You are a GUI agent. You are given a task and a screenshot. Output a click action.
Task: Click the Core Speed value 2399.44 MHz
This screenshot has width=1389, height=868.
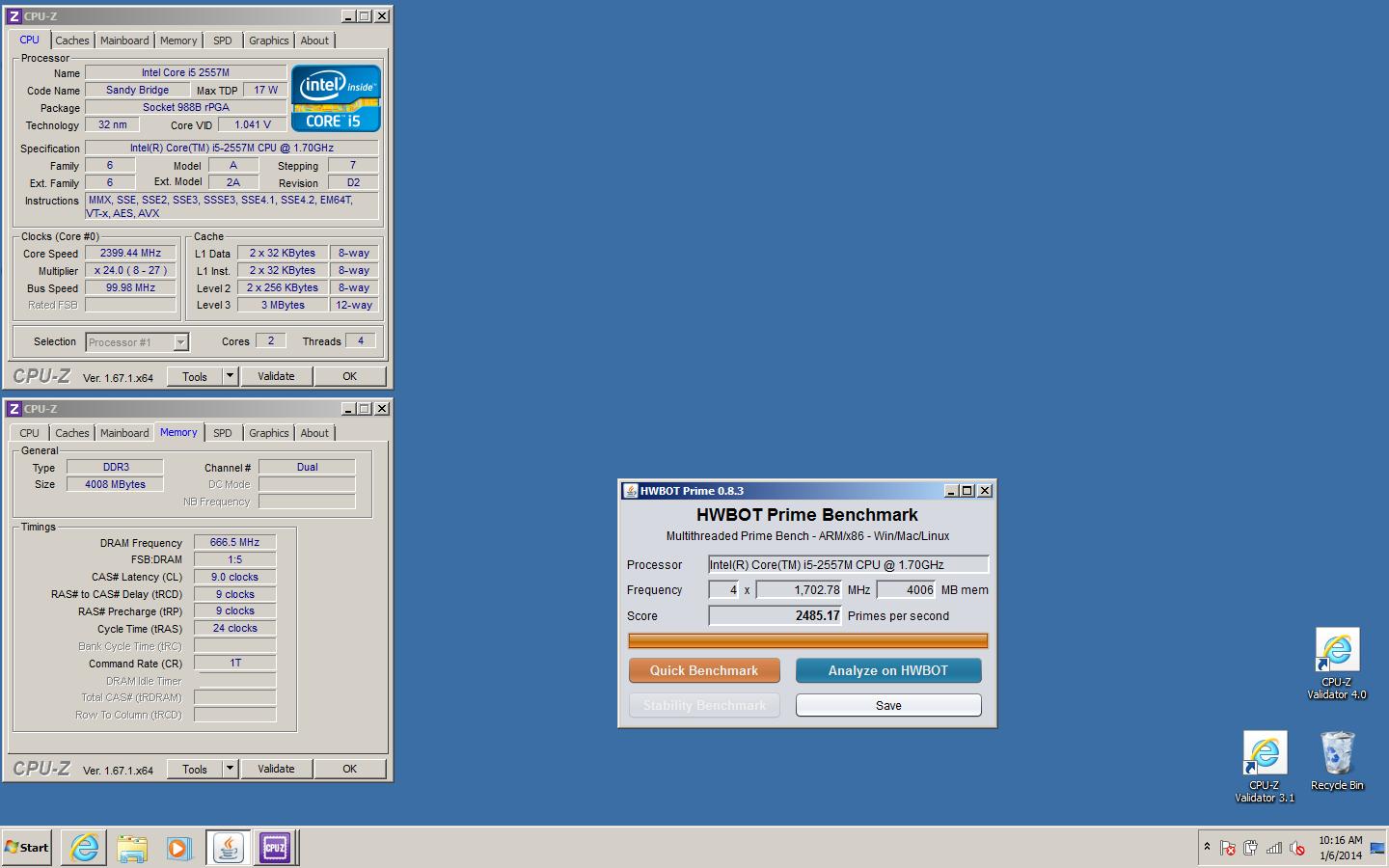130,253
